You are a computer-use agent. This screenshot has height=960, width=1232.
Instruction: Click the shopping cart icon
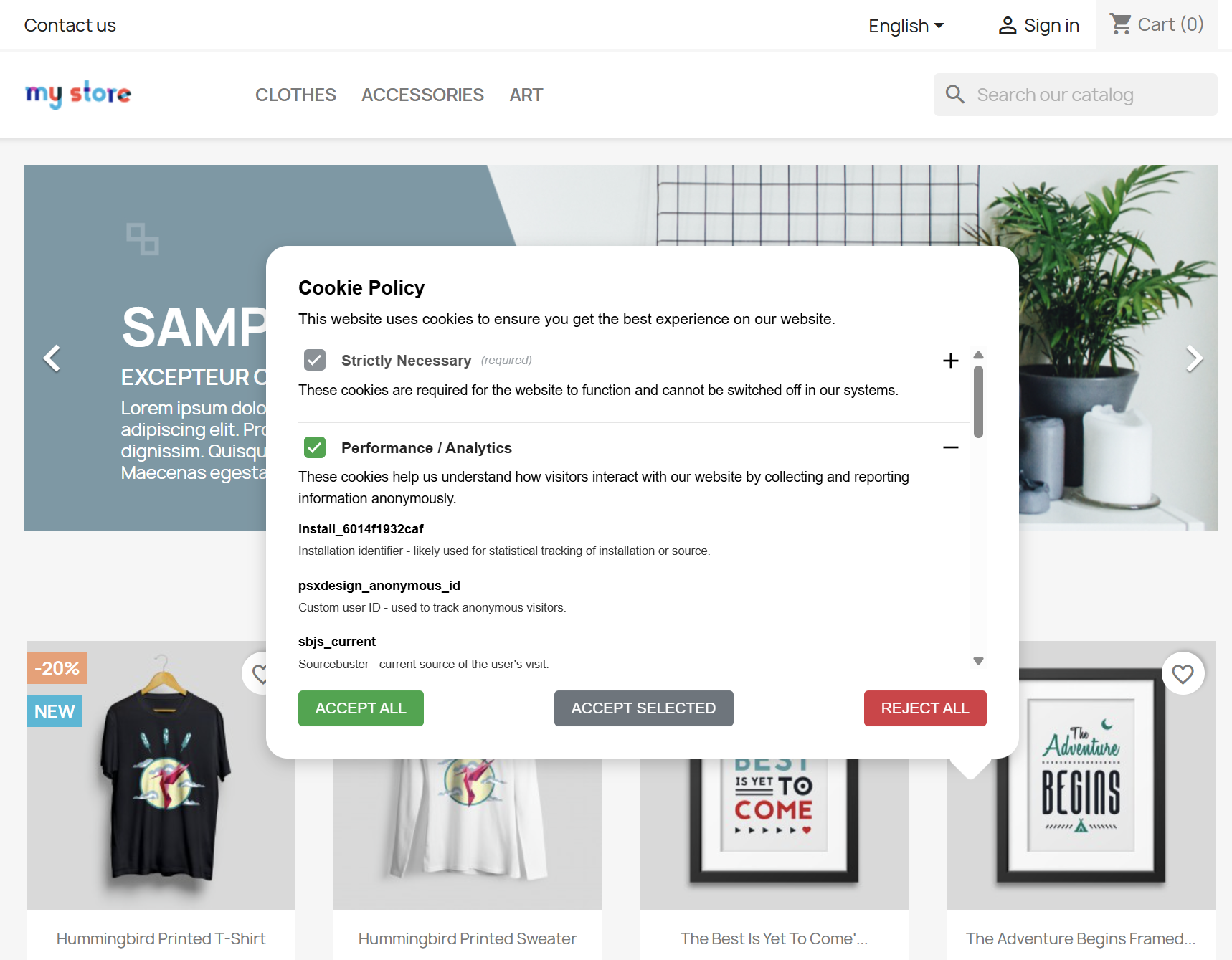coord(1120,24)
